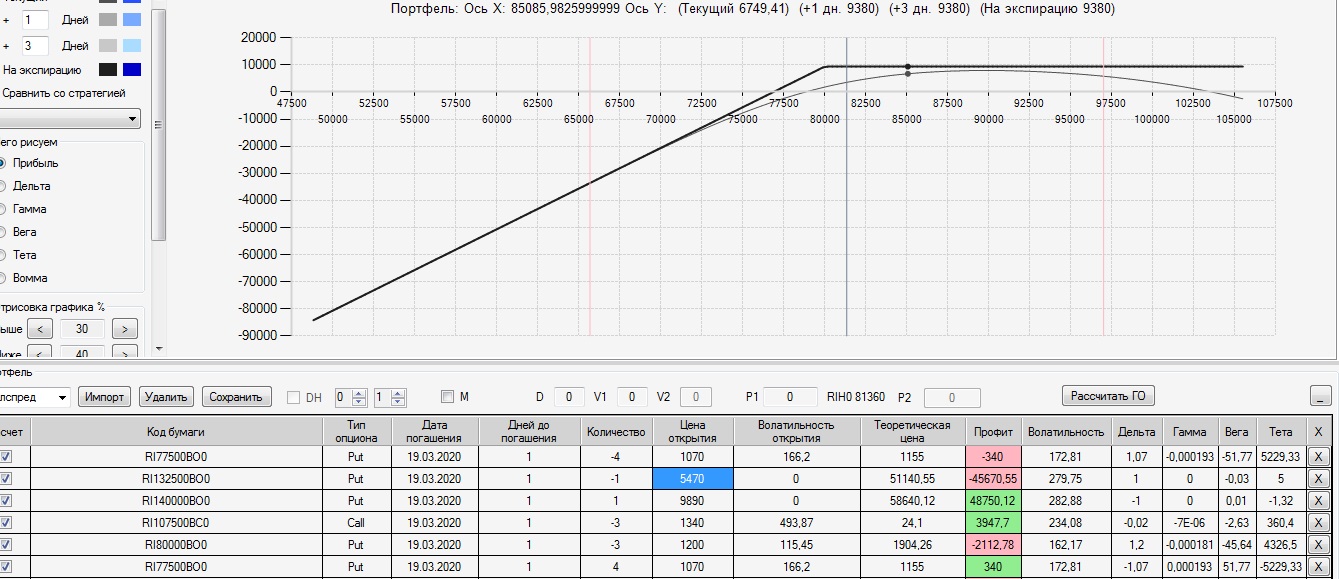Click the days field showing 3

(x=35, y=46)
